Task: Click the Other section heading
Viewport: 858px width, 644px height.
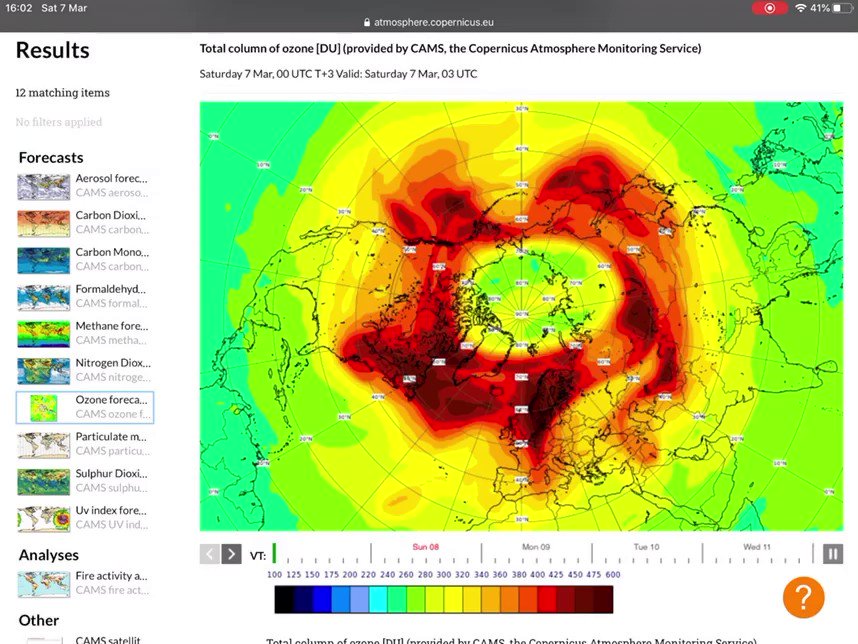Action: tap(39, 620)
